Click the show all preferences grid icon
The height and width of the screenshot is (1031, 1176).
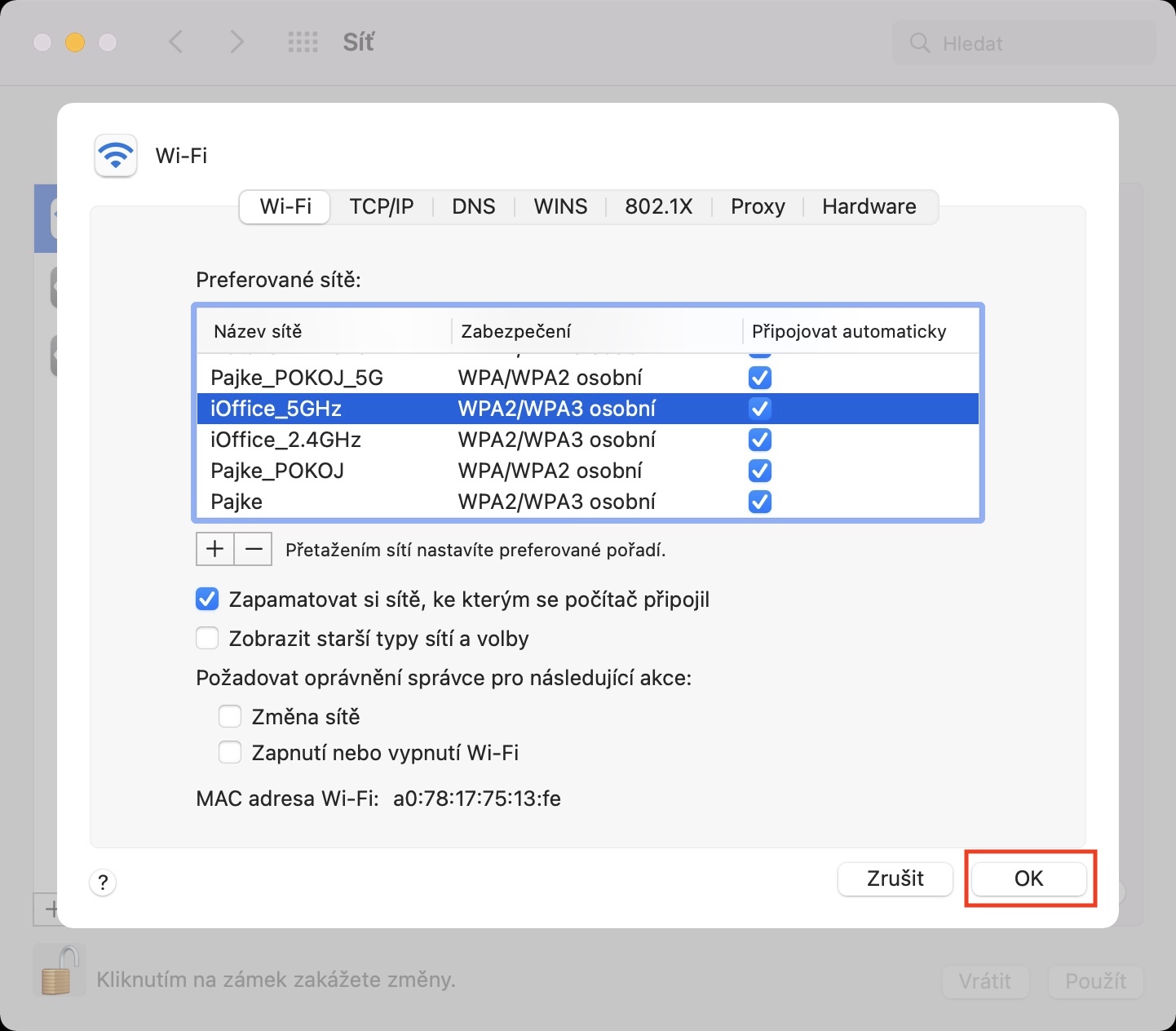pos(303,42)
